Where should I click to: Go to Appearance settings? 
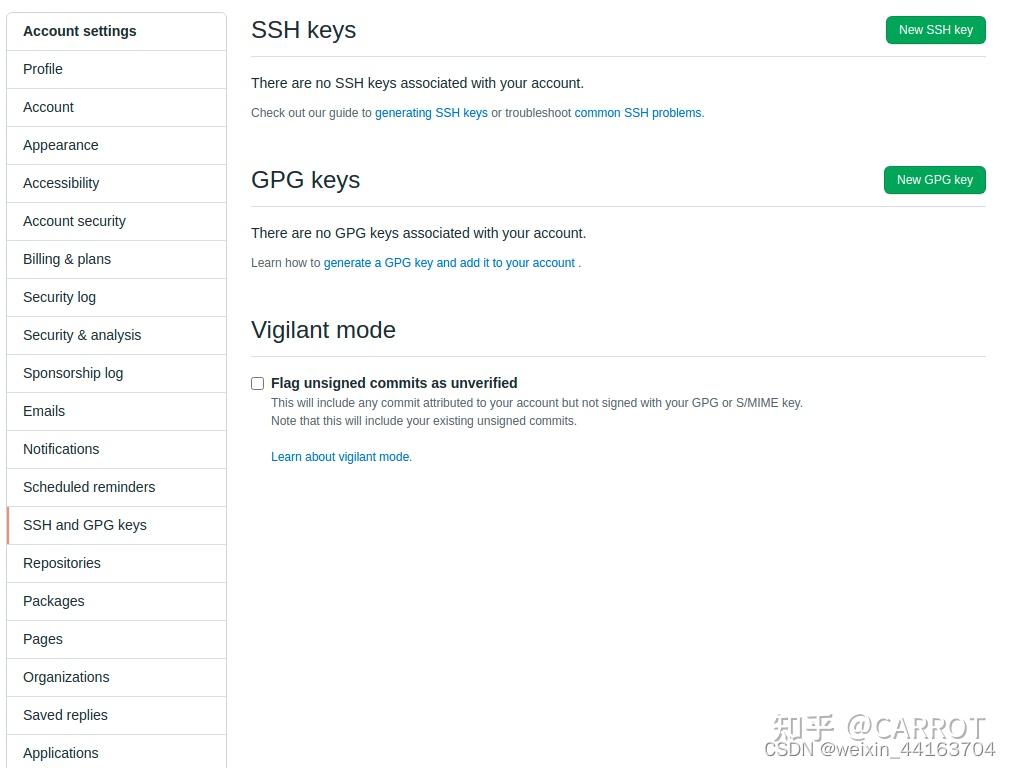(x=60, y=145)
